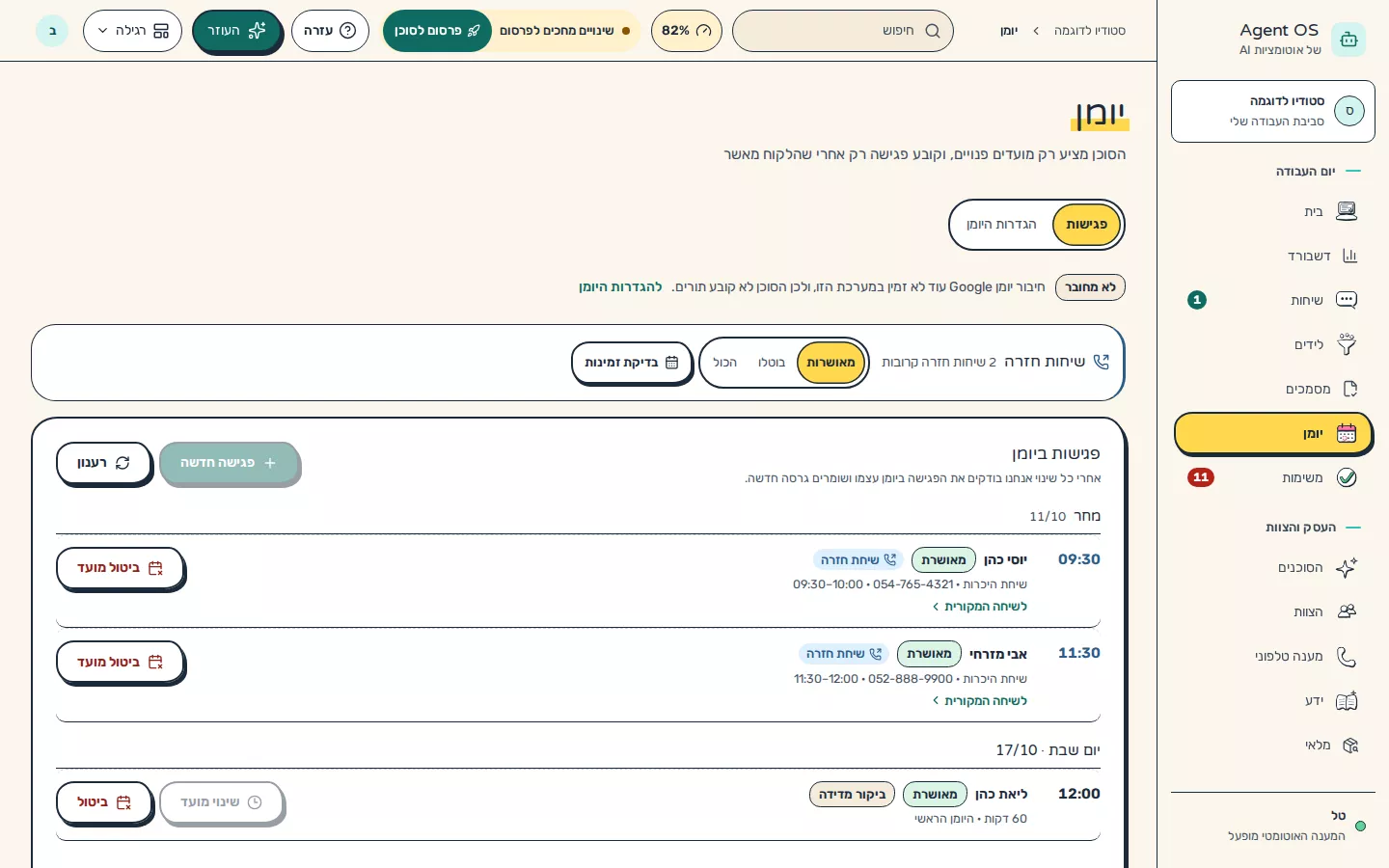The height and width of the screenshot is (868, 1389).
Task: Switch to הגדרות היומן tab
Action: coord(1001,225)
